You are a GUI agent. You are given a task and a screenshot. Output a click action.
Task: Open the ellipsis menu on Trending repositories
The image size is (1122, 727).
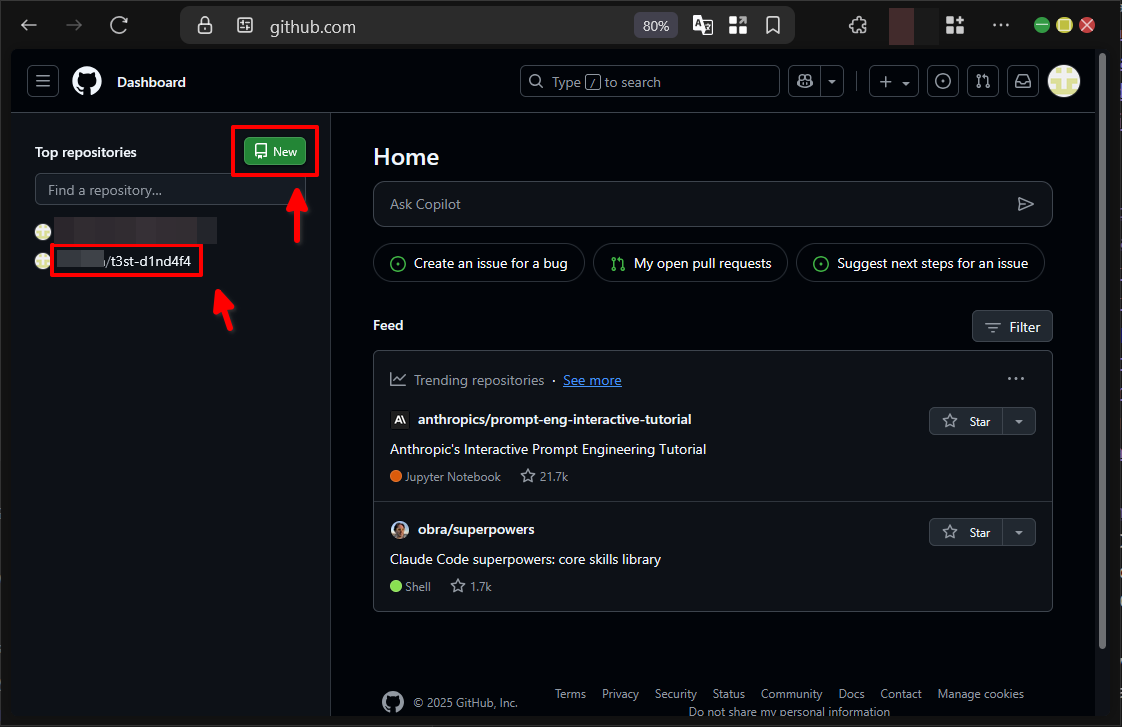click(x=1016, y=378)
